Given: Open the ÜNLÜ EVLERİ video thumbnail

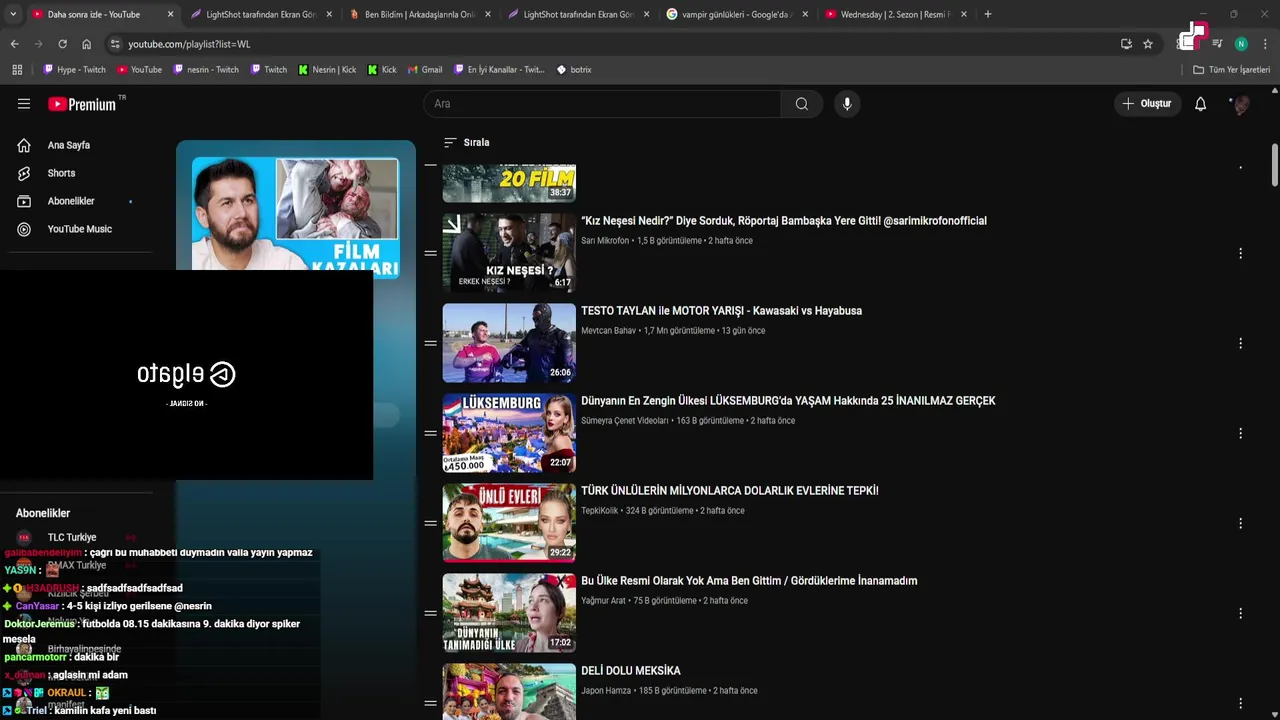Looking at the screenshot, I should 509,523.
